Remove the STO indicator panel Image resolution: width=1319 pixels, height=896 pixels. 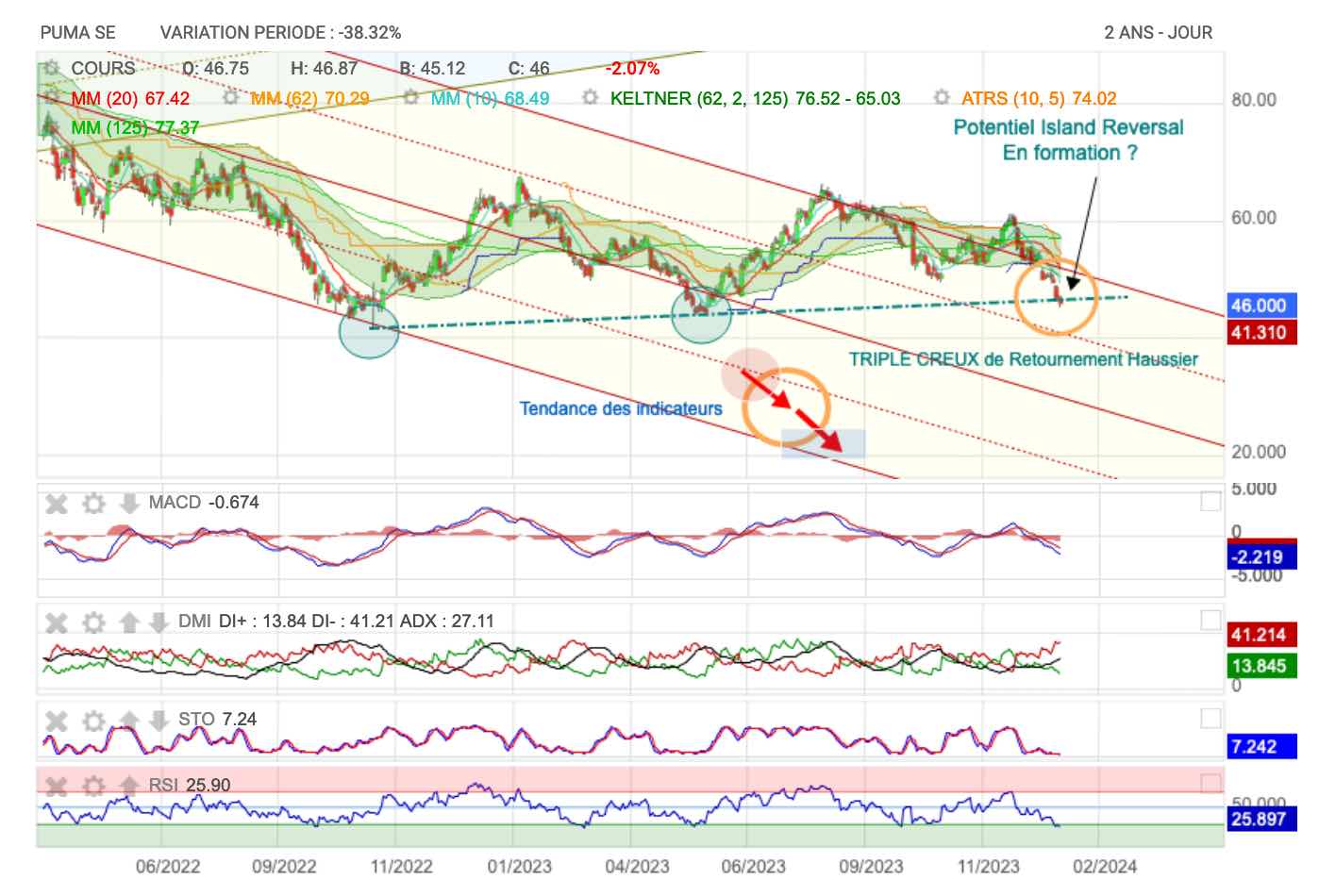(57, 721)
